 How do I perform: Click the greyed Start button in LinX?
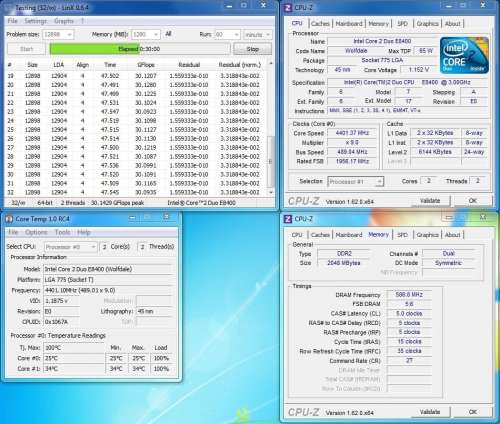click(26, 49)
